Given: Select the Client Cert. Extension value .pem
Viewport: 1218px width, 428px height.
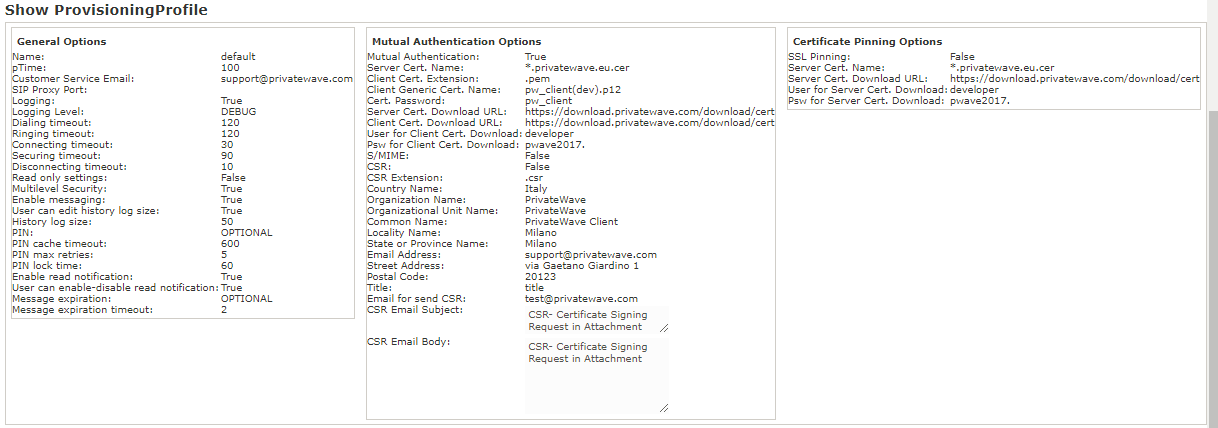Looking at the screenshot, I should [536, 79].
